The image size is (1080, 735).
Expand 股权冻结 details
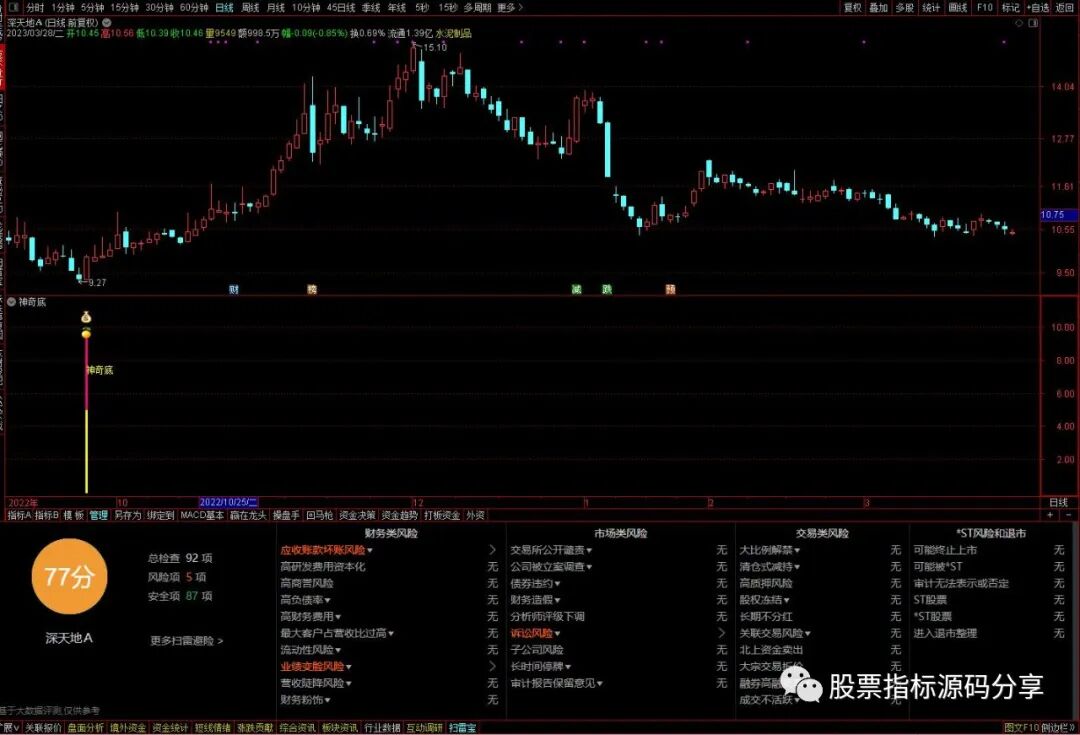click(787, 600)
